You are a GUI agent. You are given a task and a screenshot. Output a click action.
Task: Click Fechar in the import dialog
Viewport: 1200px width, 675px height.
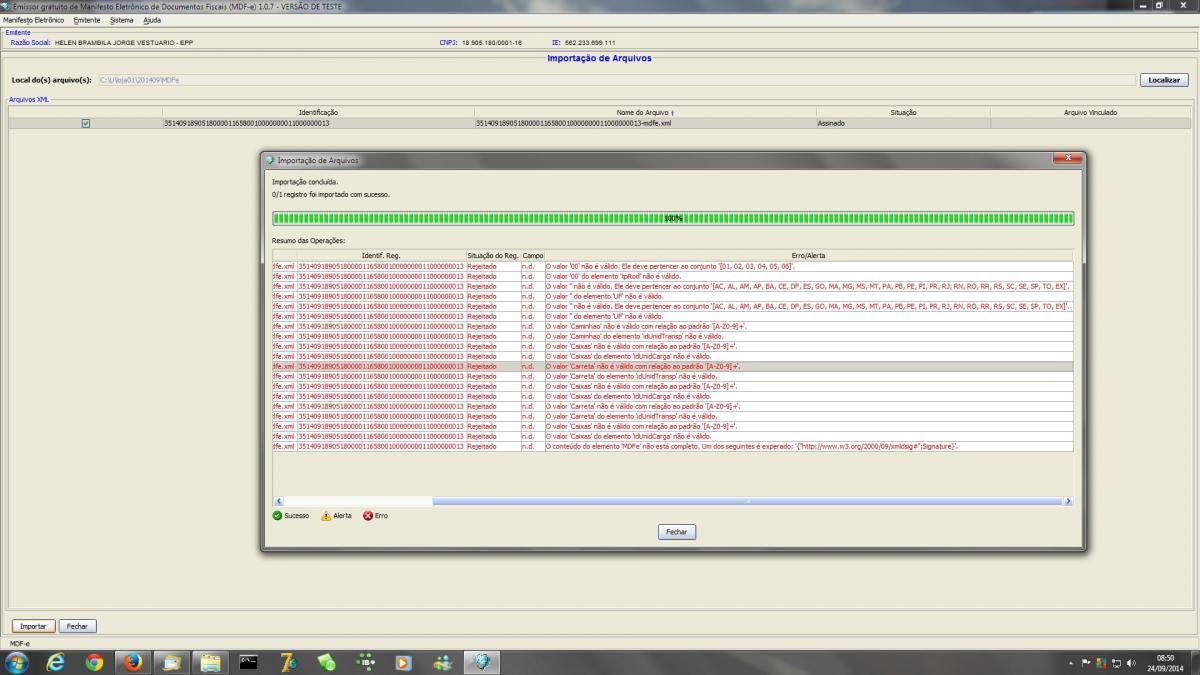[676, 532]
